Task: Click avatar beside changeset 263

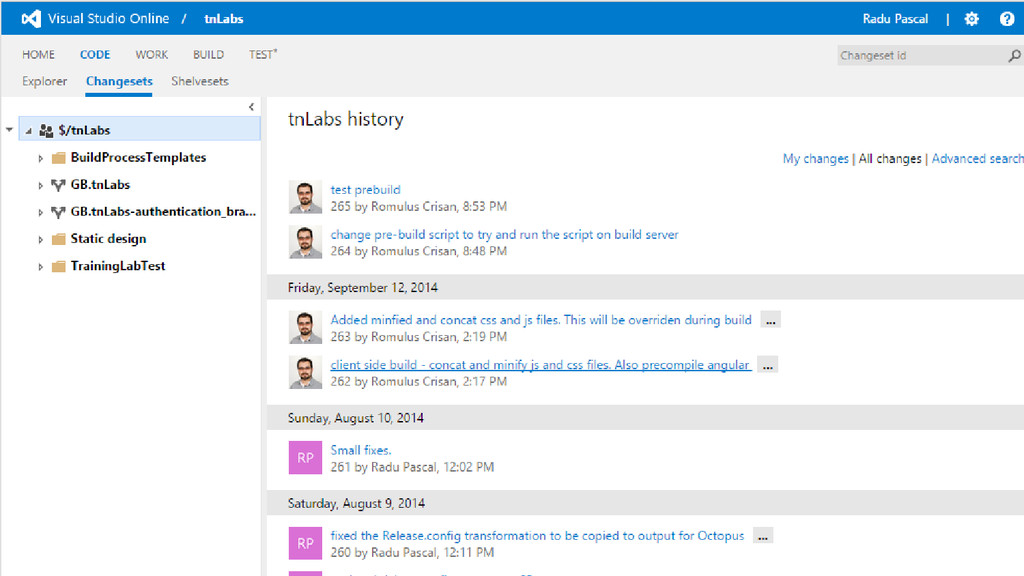Action: click(305, 327)
